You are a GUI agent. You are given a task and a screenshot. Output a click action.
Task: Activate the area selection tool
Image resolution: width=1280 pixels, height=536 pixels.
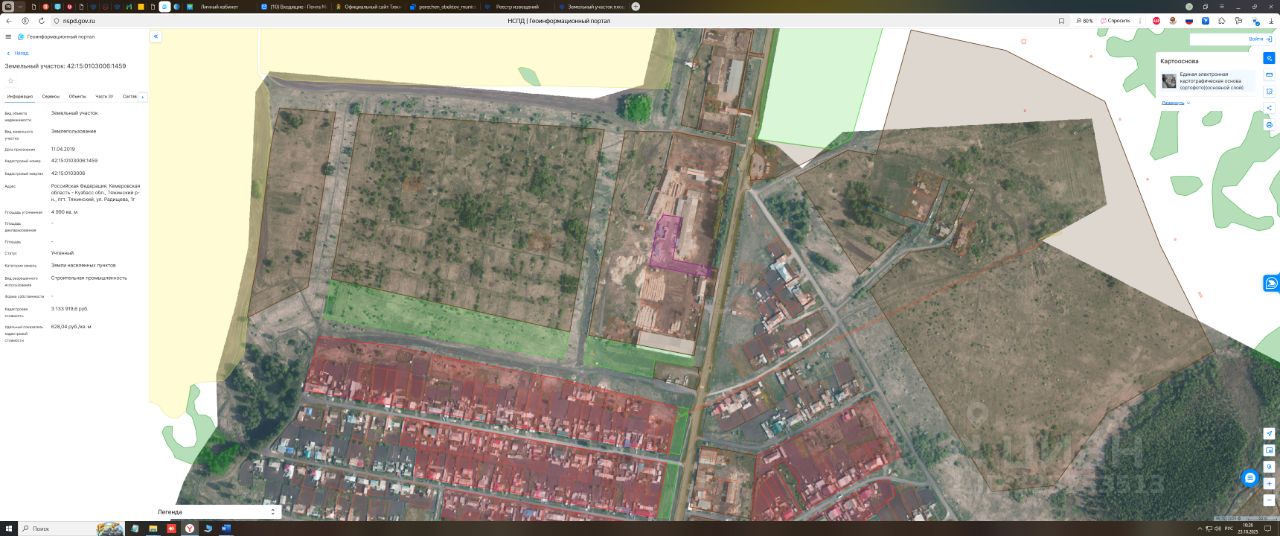pyautogui.click(x=1269, y=91)
